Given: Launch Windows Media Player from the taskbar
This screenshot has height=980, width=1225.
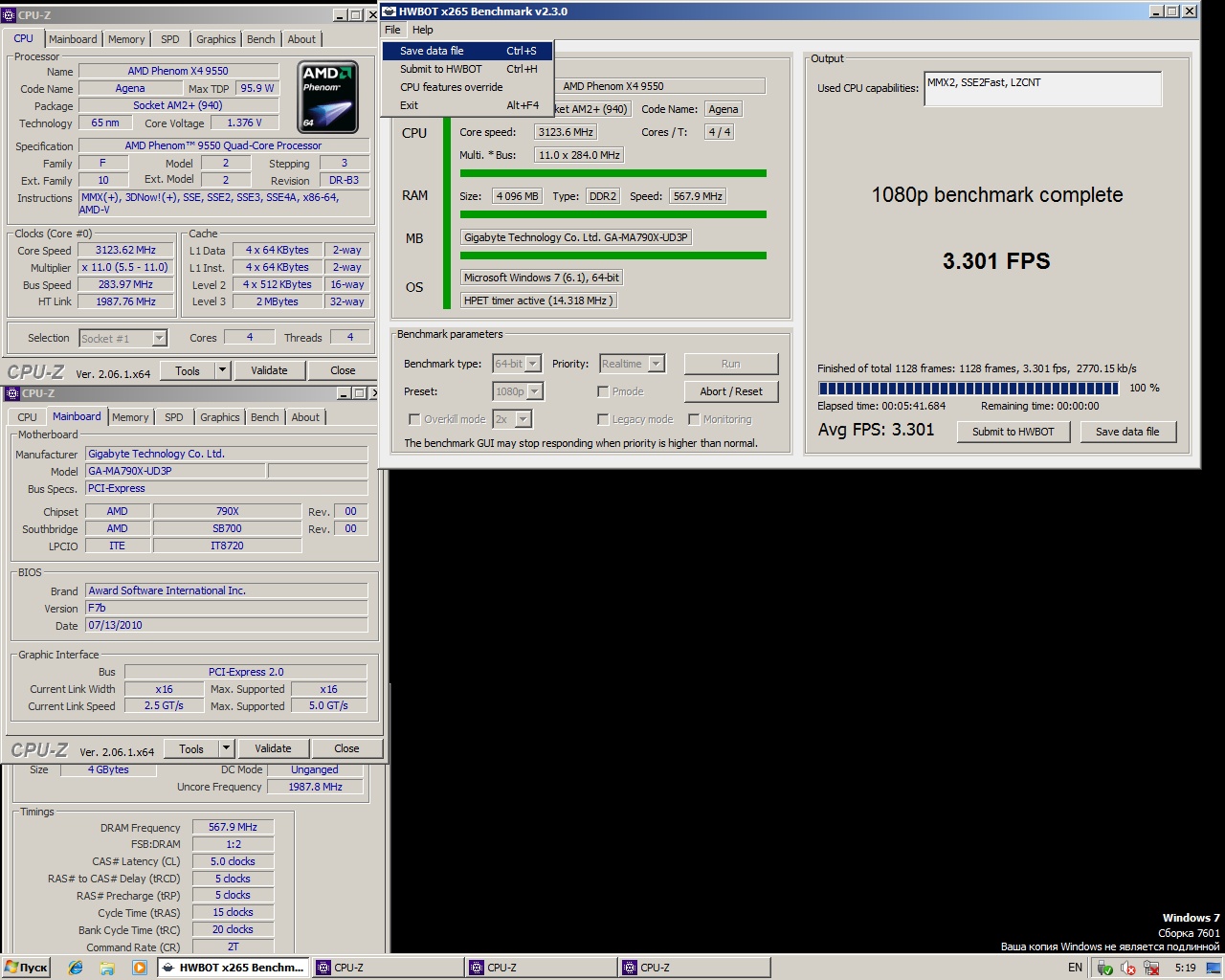Looking at the screenshot, I should pyautogui.click(x=139, y=968).
